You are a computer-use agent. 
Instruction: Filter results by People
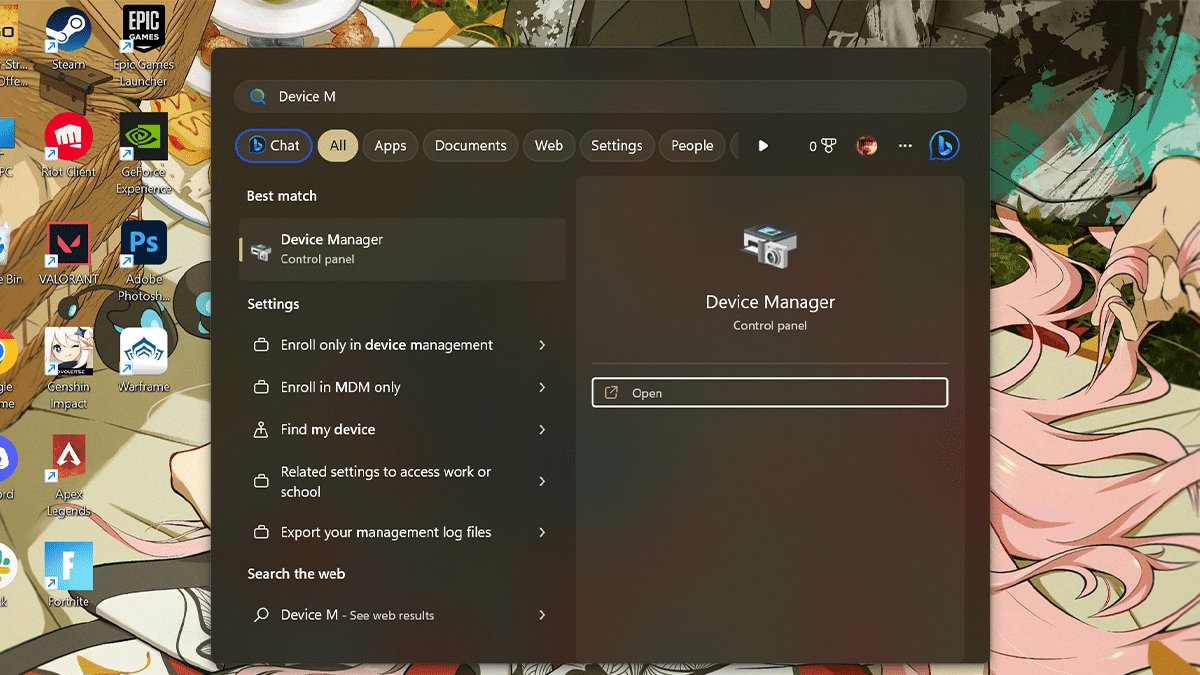pyautogui.click(x=692, y=146)
